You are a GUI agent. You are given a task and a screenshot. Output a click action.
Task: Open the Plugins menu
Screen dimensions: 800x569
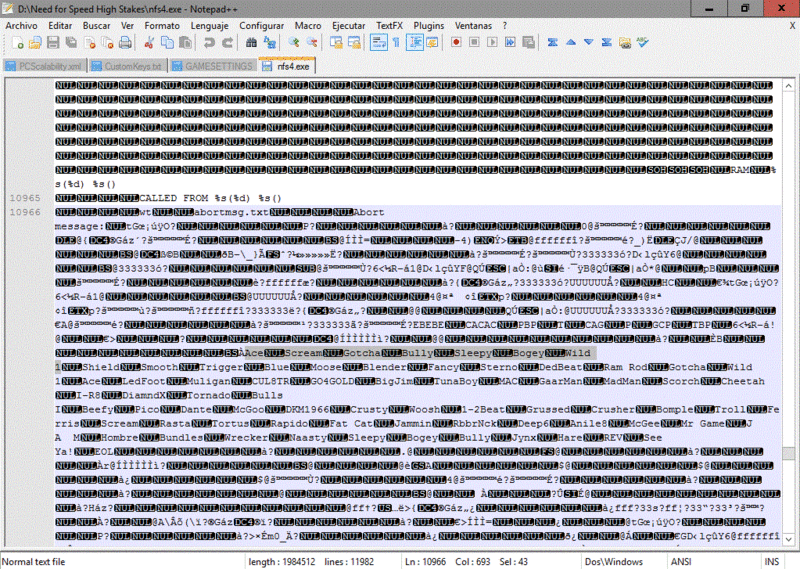click(x=429, y=26)
